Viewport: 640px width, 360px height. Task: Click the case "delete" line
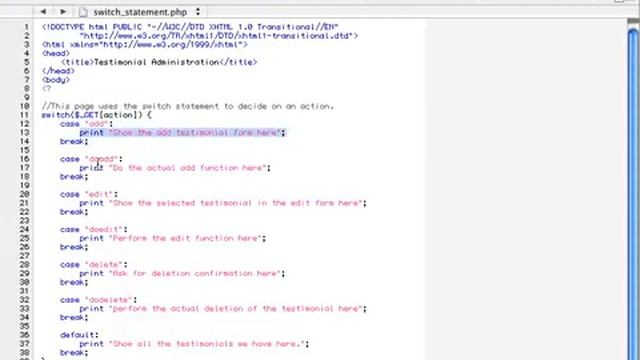[93, 264]
